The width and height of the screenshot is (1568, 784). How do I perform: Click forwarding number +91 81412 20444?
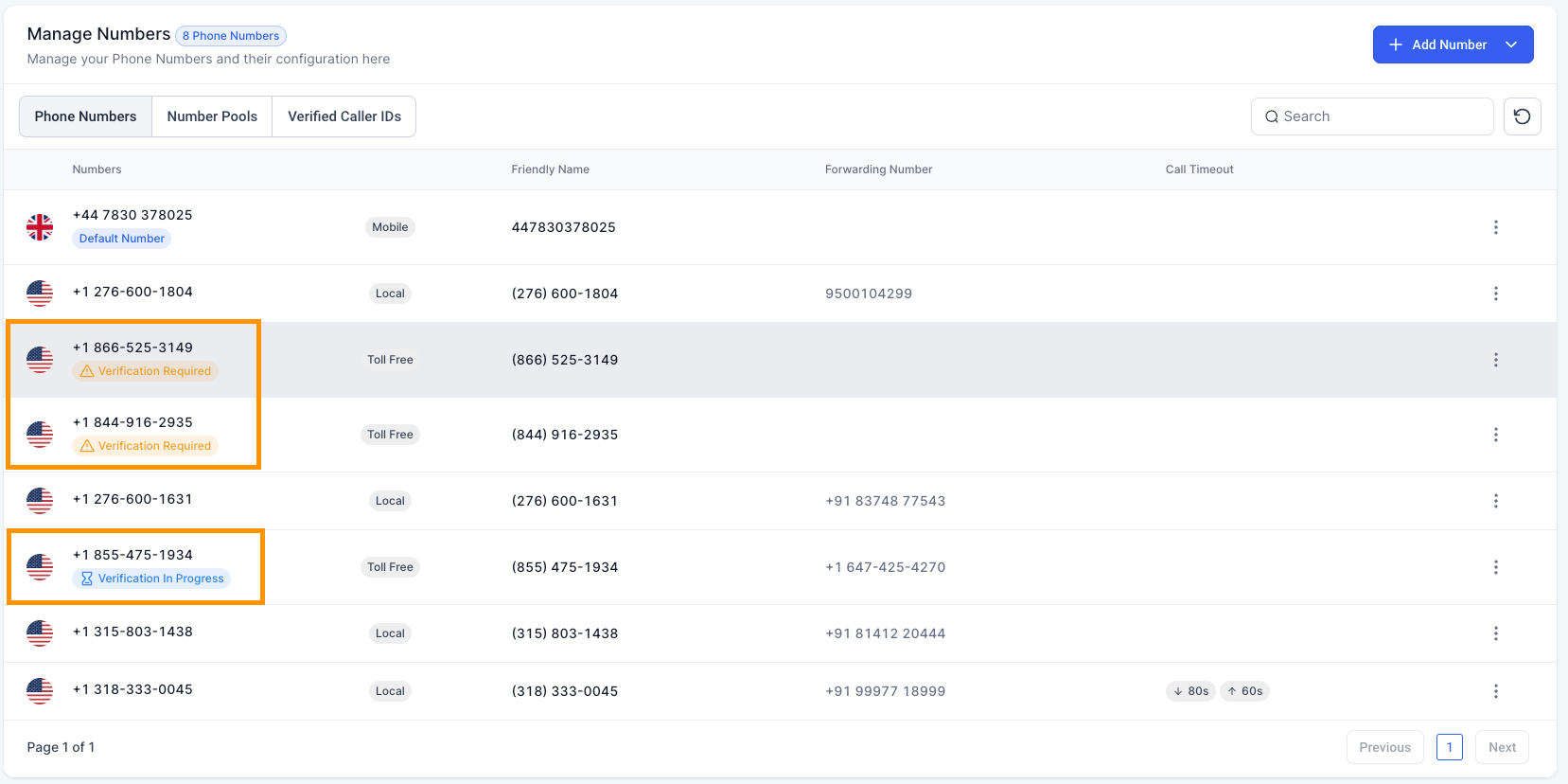pyautogui.click(x=885, y=633)
